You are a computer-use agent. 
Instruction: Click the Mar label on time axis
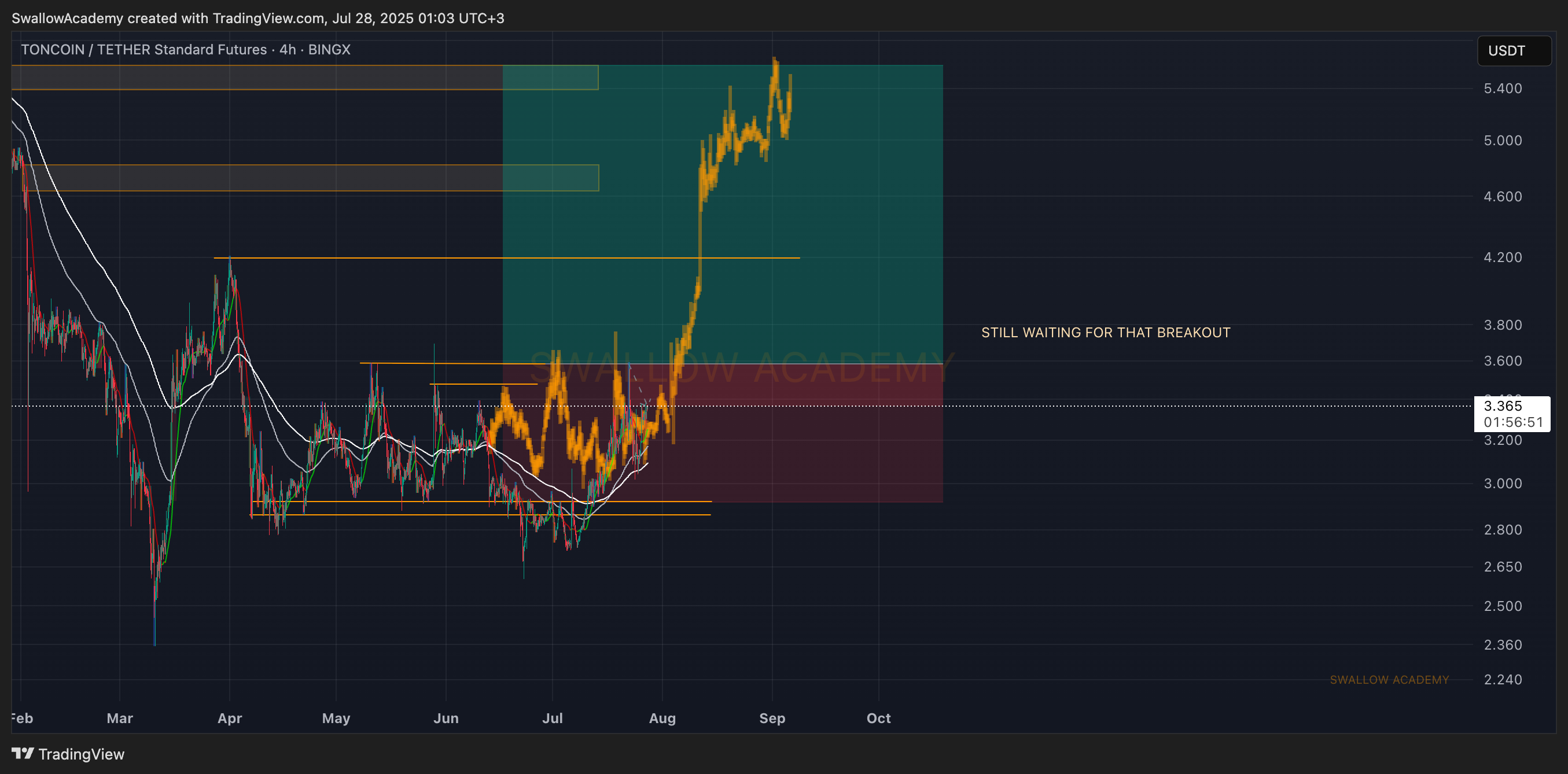pyautogui.click(x=119, y=718)
